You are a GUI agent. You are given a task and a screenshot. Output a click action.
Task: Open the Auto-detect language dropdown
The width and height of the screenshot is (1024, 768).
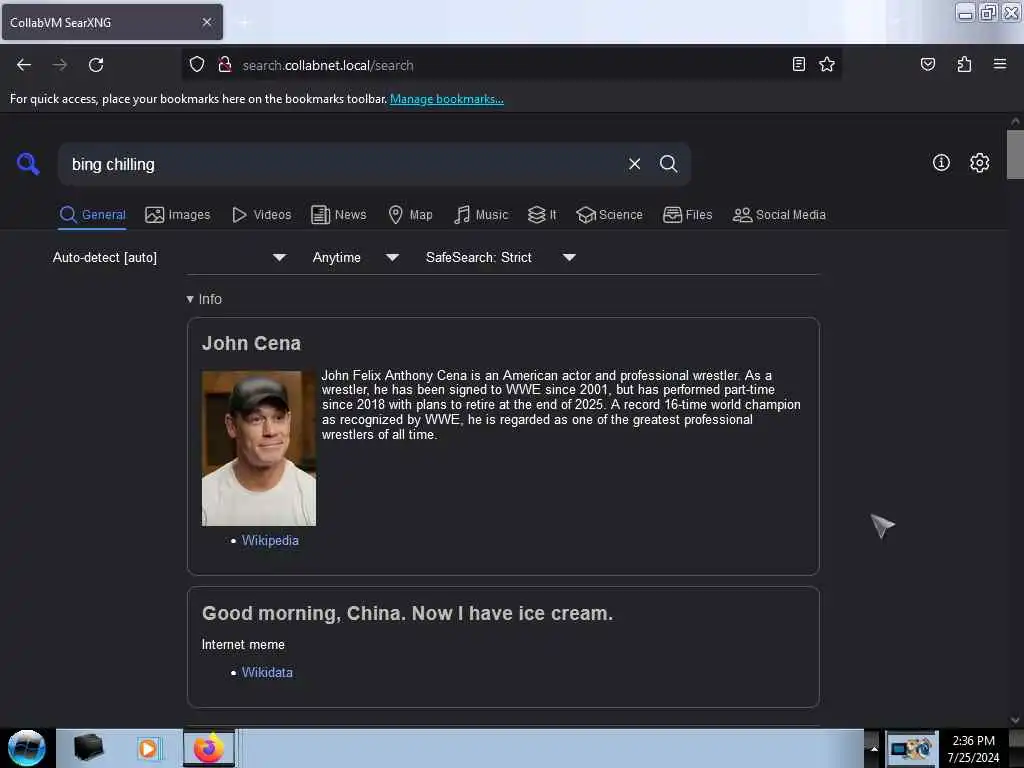[169, 257]
